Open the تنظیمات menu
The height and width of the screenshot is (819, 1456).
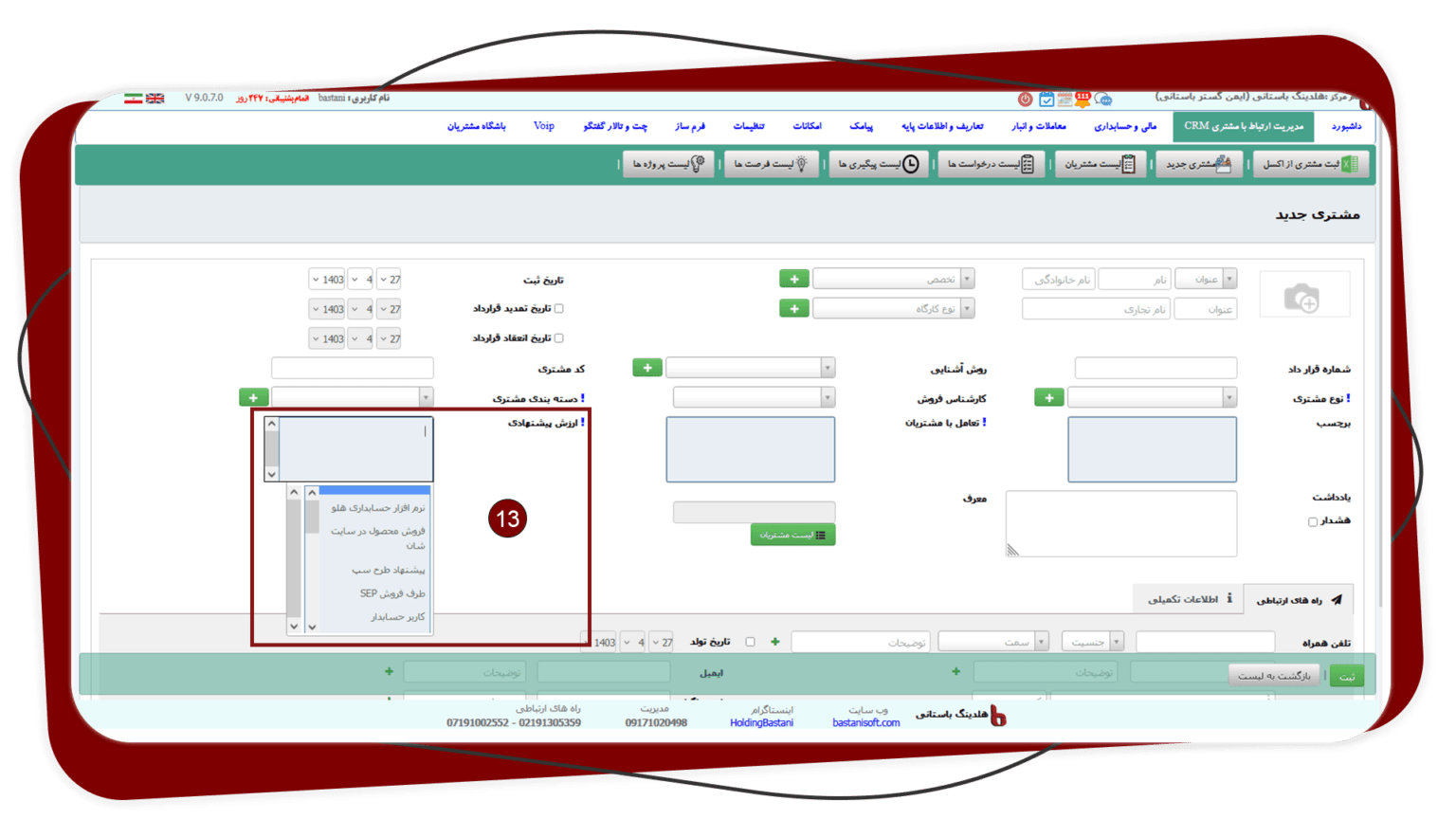click(748, 126)
